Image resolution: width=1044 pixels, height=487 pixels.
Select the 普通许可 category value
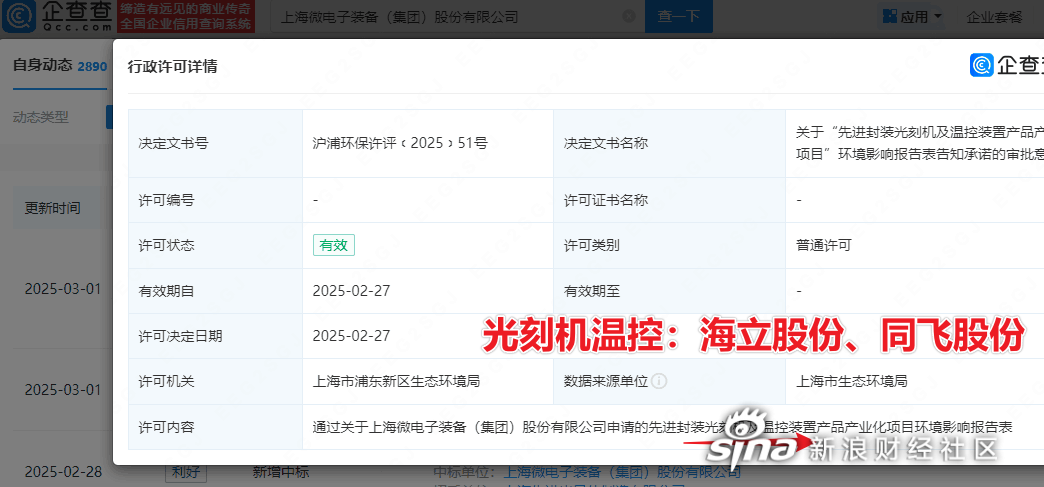(x=824, y=245)
